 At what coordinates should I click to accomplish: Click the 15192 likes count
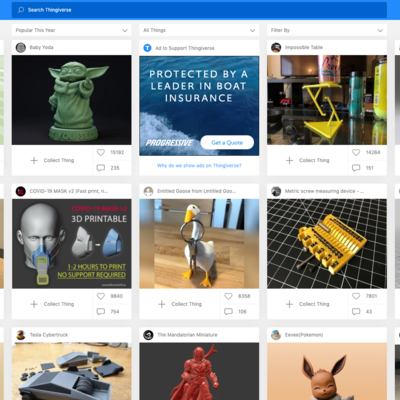click(117, 152)
